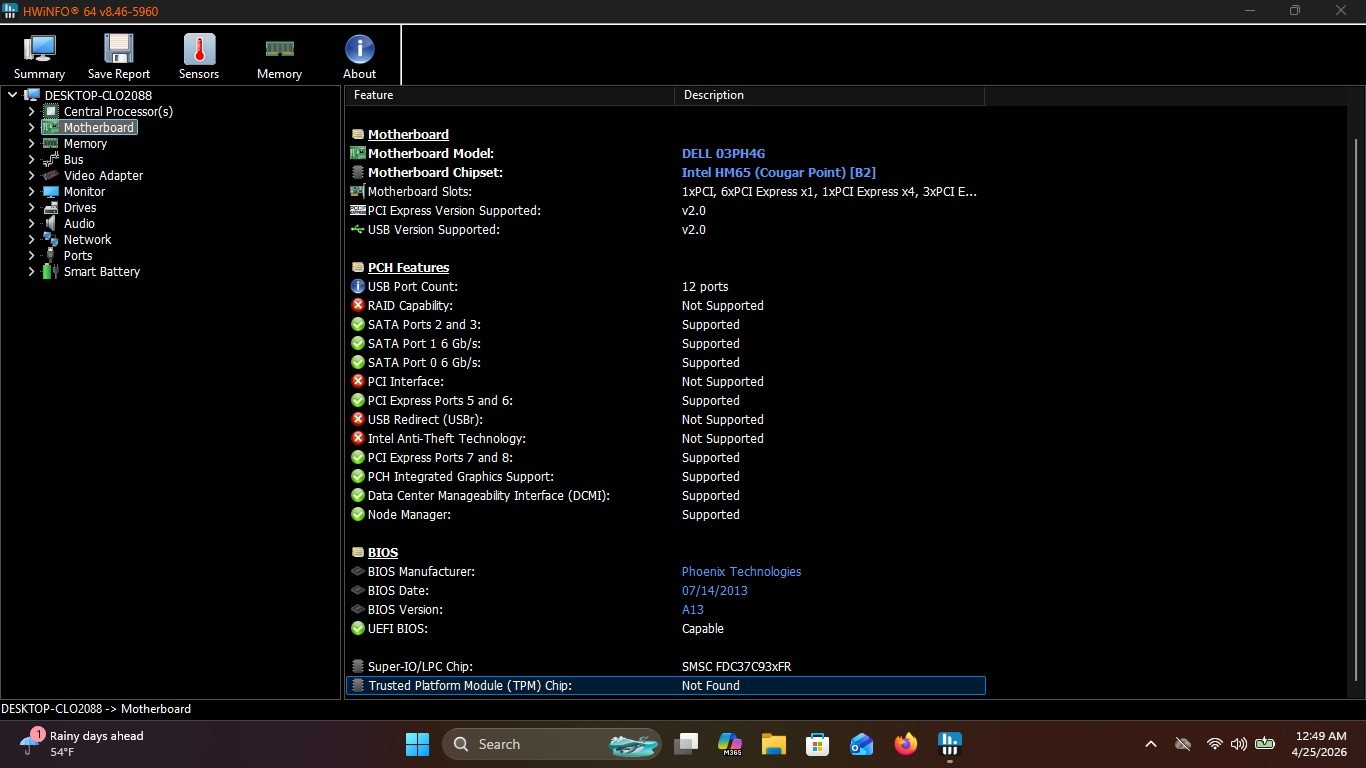Expand the Central Processor(s) node
The width and height of the screenshot is (1366, 768).
pyautogui.click(x=31, y=112)
